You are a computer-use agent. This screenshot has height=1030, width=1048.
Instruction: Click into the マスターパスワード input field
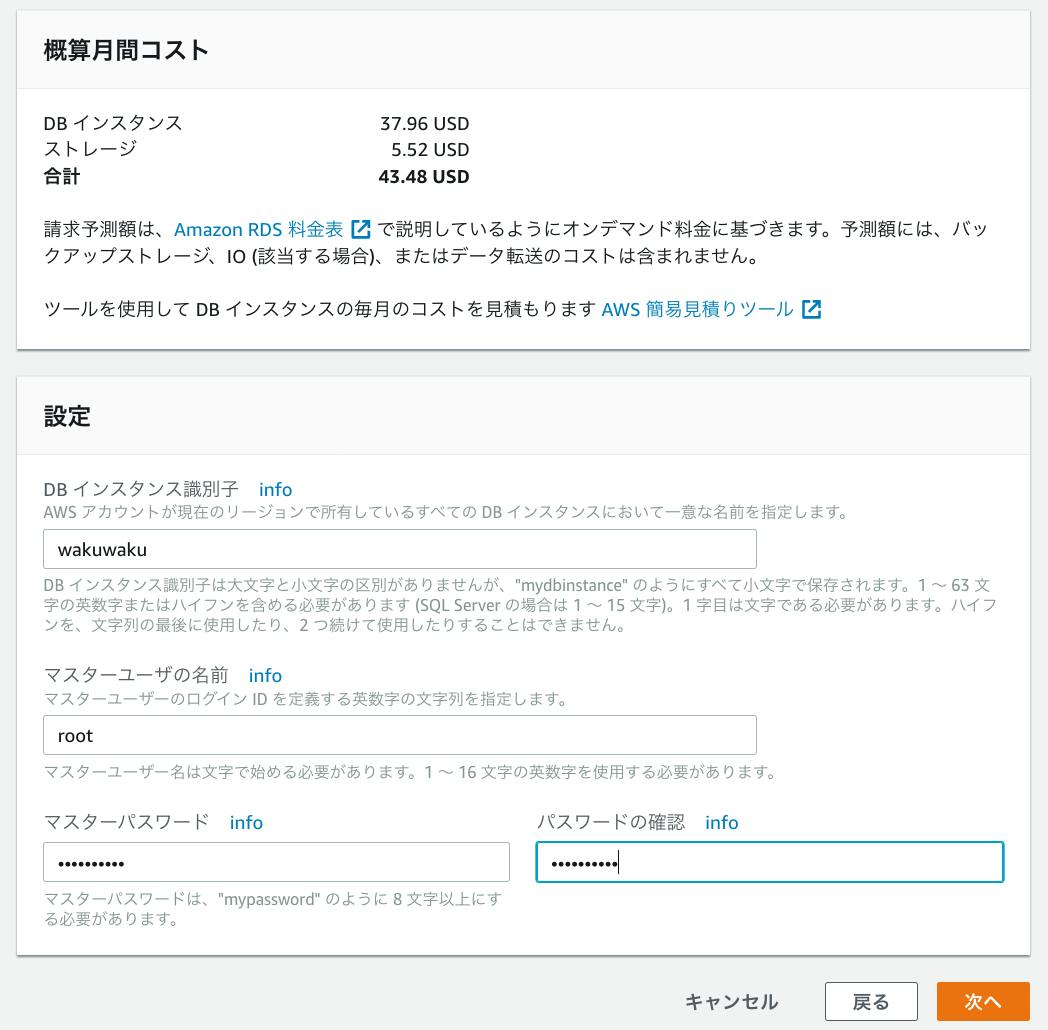(x=276, y=862)
